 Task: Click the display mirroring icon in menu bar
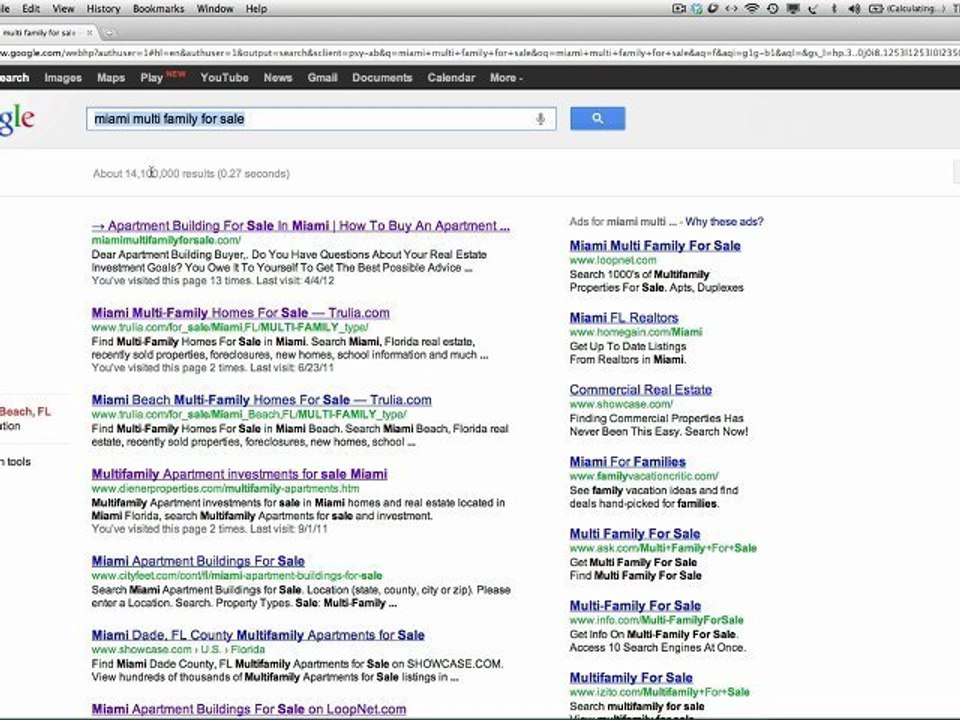793,9
